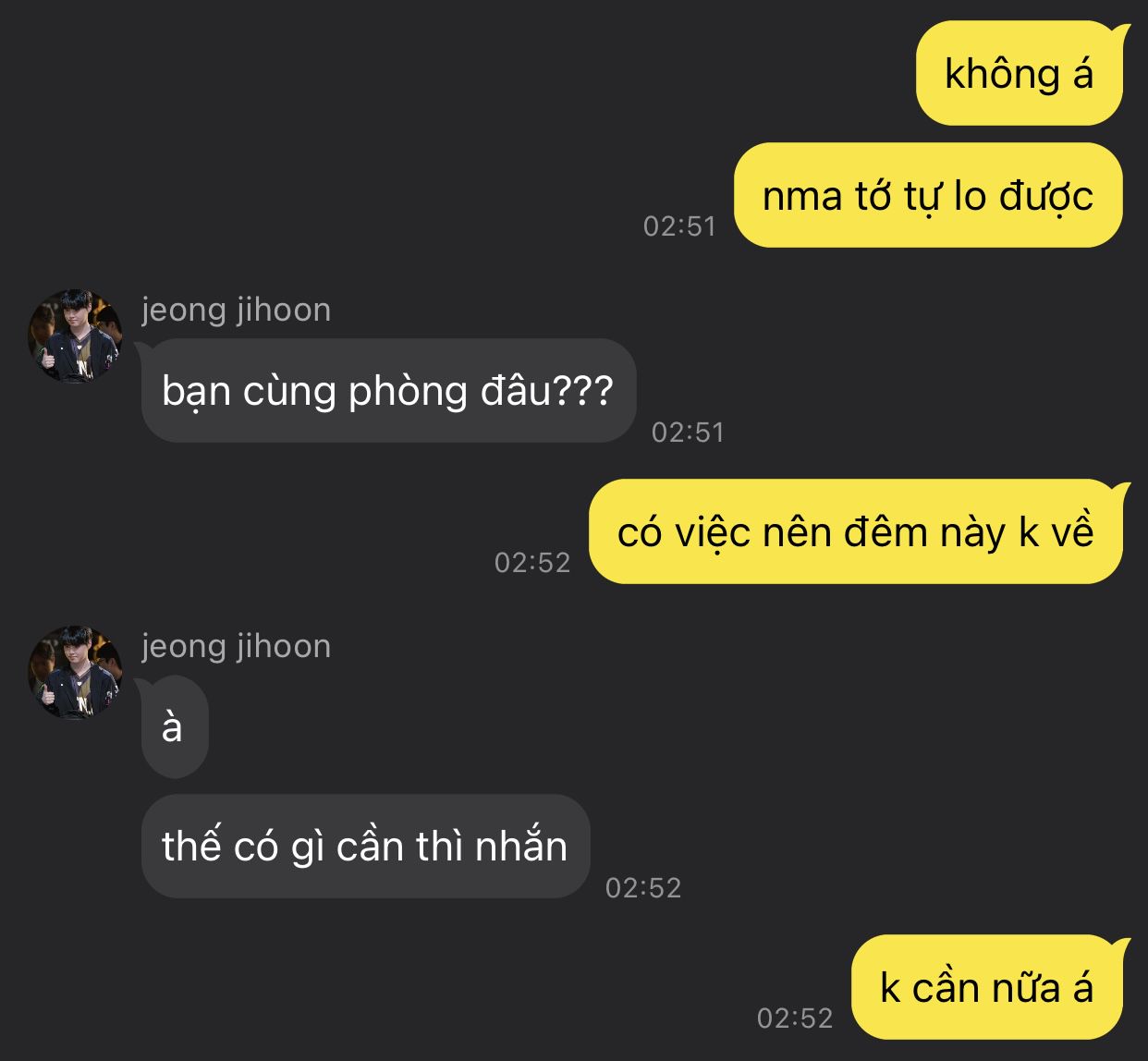Click sender name above 'bạn cùng phòng đâu???'
1148x1061 pixels.
coord(237,310)
